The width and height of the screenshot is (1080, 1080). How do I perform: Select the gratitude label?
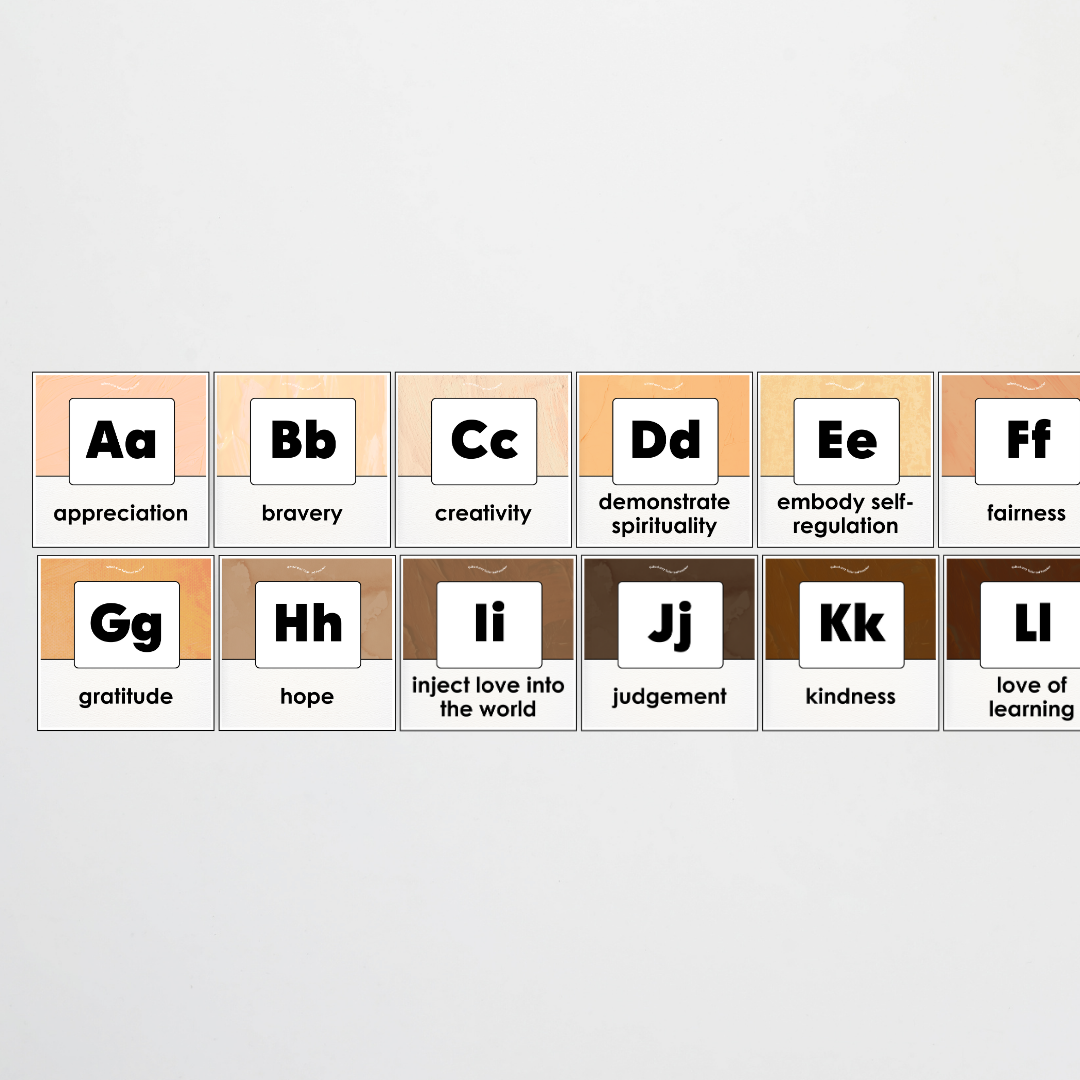click(126, 696)
